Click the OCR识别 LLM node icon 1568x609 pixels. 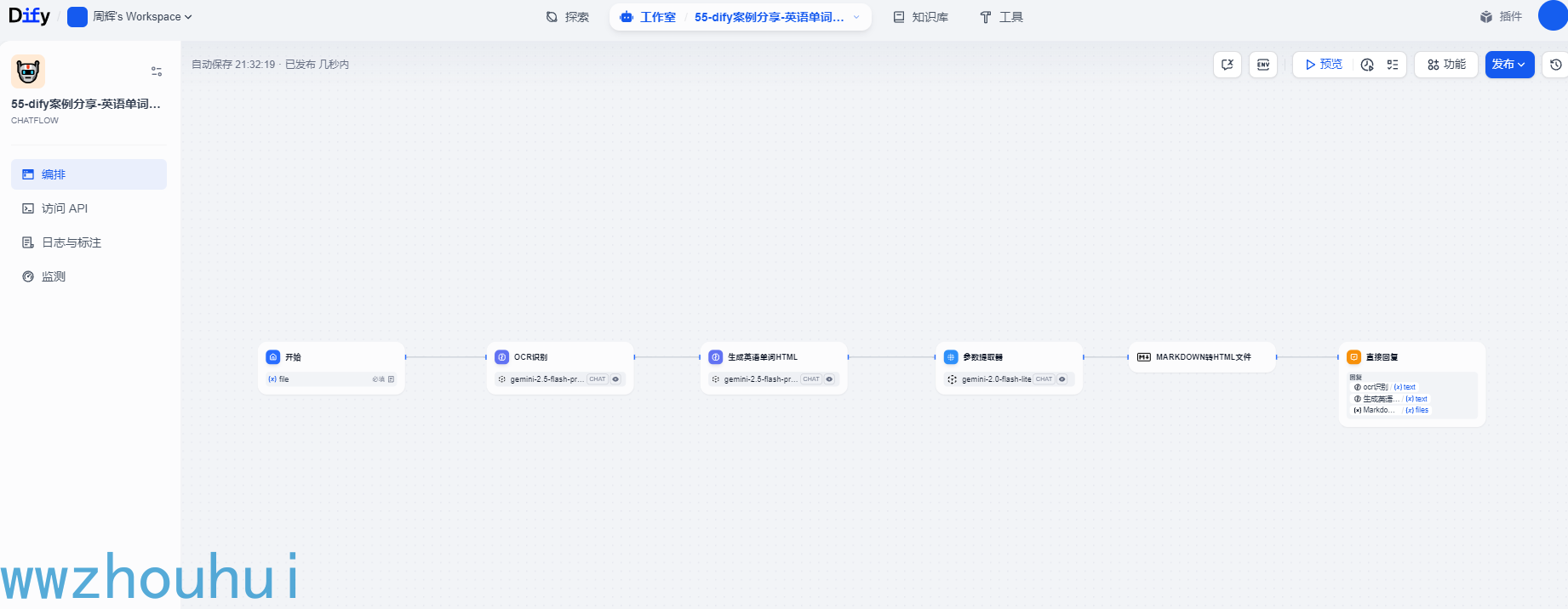point(502,357)
